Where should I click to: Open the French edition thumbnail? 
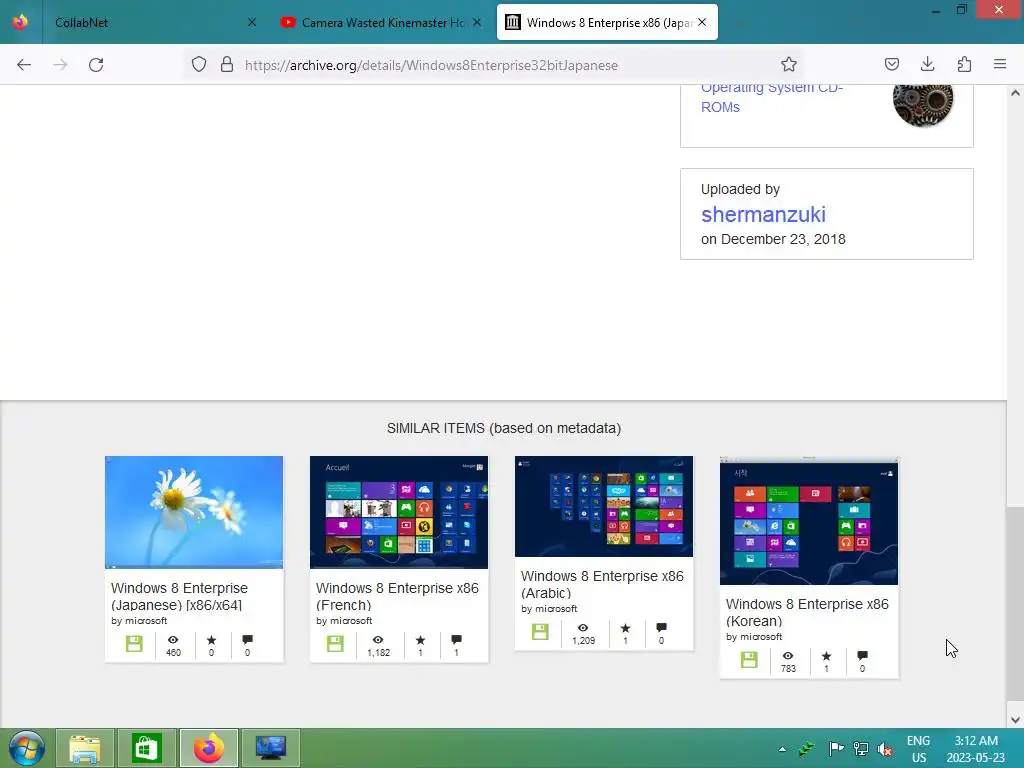(399, 512)
